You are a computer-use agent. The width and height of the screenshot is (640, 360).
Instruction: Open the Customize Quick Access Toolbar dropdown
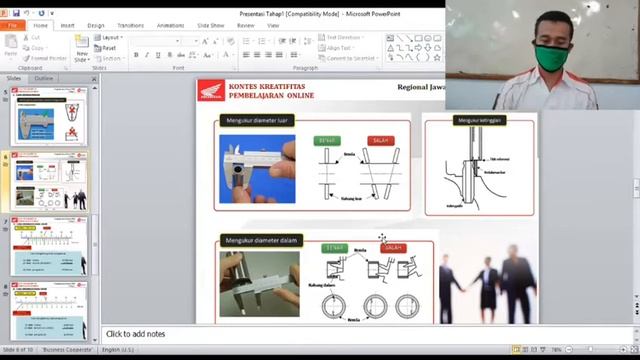tap(52, 13)
